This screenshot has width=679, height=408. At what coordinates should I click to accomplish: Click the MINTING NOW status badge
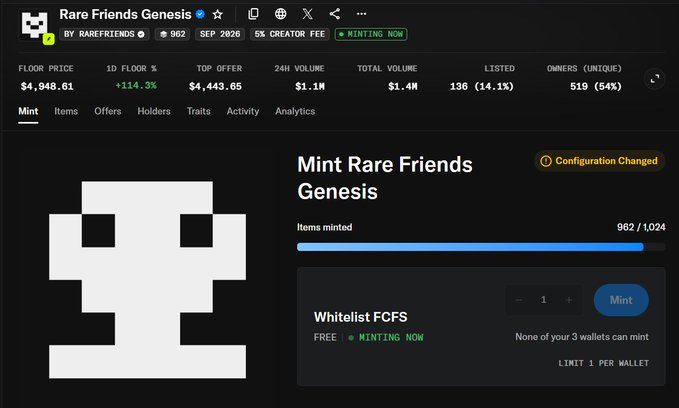(371, 34)
